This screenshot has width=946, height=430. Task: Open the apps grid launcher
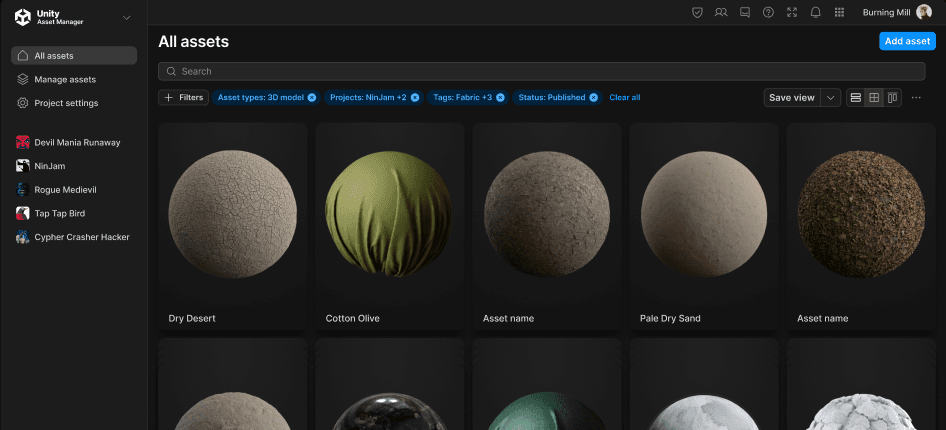(x=839, y=12)
